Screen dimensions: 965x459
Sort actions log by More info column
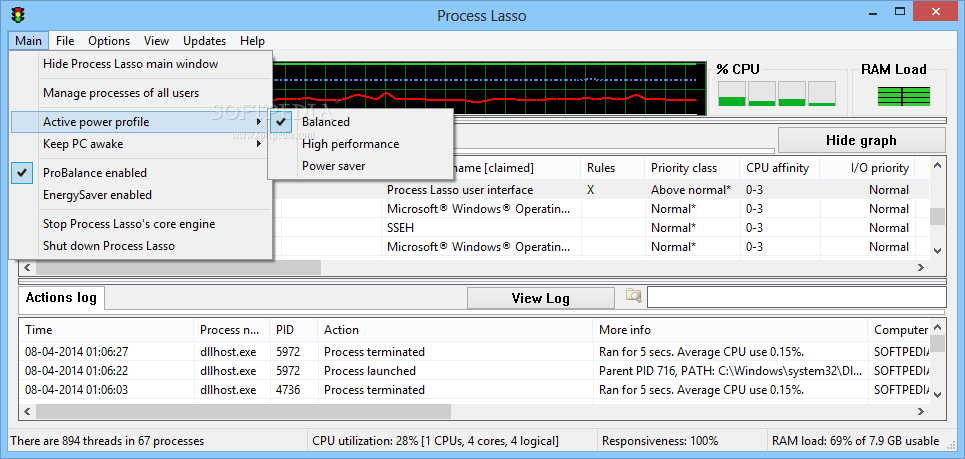pos(730,330)
